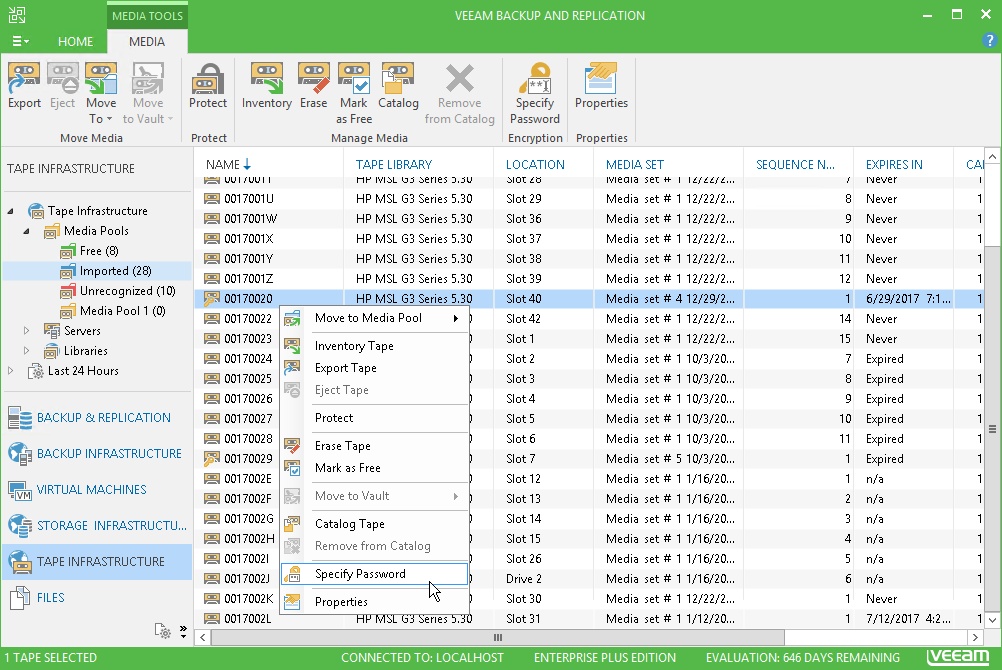The image size is (1002, 670).
Task: Click the vertical scrollbar down arrow
Action: [992, 619]
